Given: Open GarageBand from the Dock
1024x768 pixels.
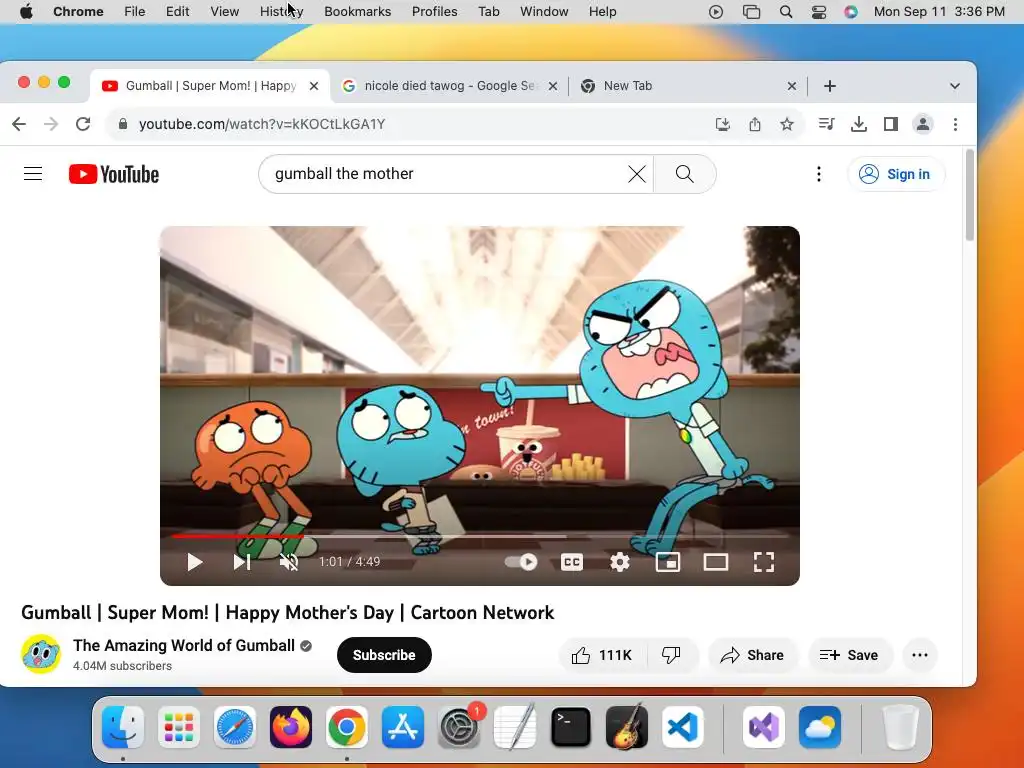Looking at the screenshot, I should (x=627, y=727).
